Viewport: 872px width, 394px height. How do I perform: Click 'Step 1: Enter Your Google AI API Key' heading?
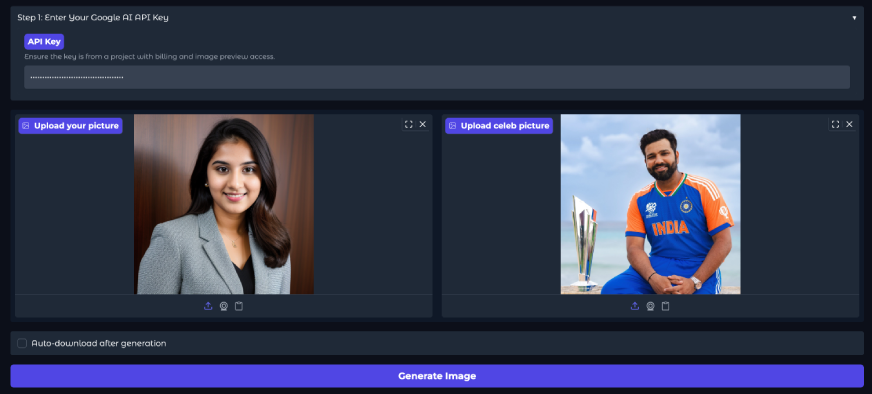coord(93,18)
